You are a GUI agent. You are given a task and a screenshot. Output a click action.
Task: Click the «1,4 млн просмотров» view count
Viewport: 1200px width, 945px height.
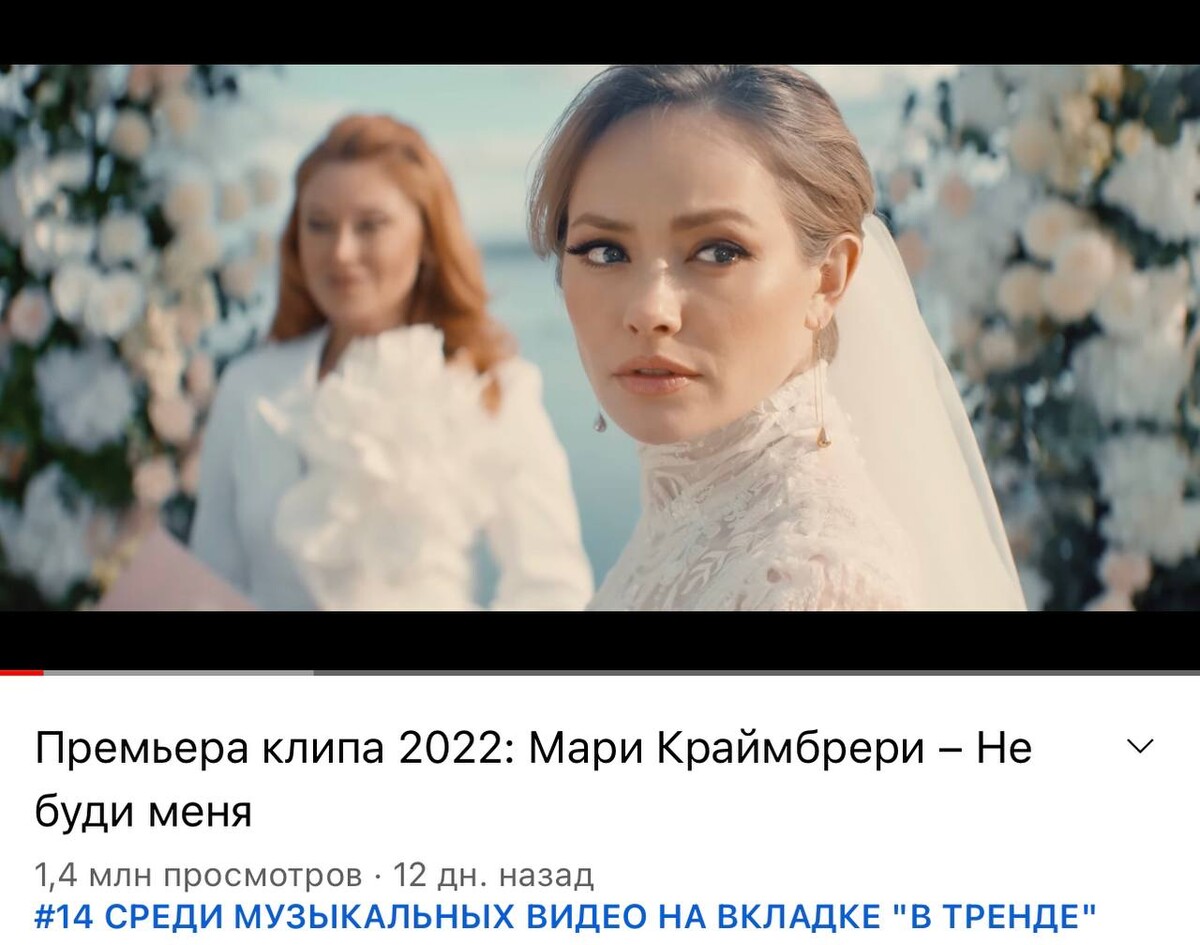tap(199, 876)
